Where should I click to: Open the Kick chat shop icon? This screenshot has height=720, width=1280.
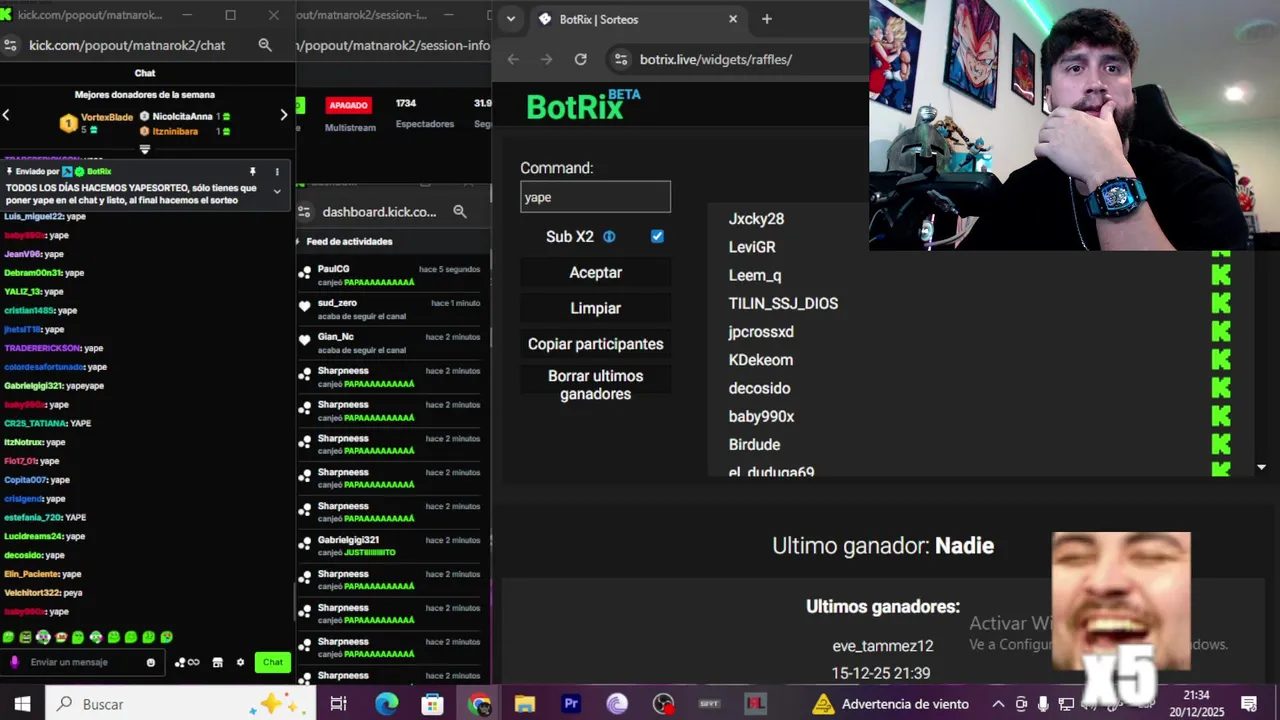pos(217,662)
